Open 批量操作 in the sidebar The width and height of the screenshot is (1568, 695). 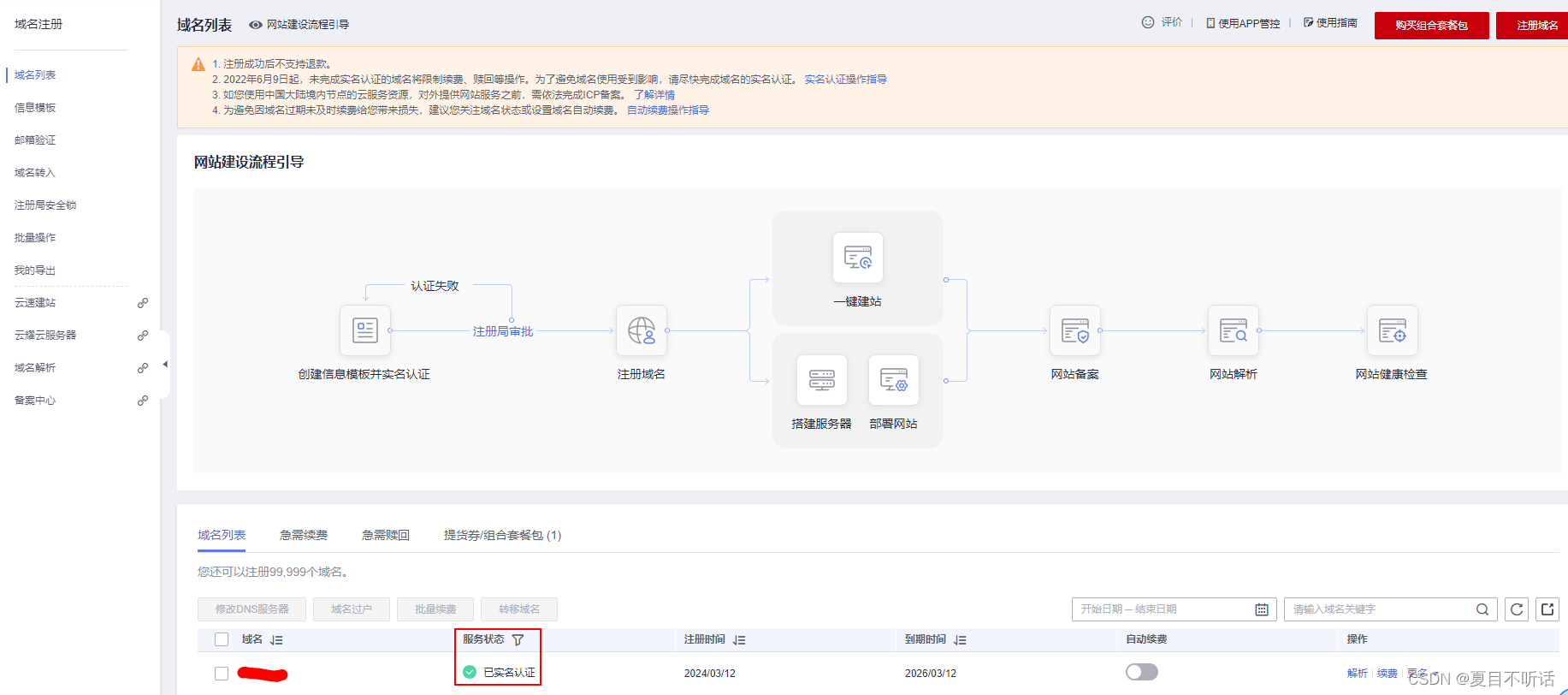point(35,238)
